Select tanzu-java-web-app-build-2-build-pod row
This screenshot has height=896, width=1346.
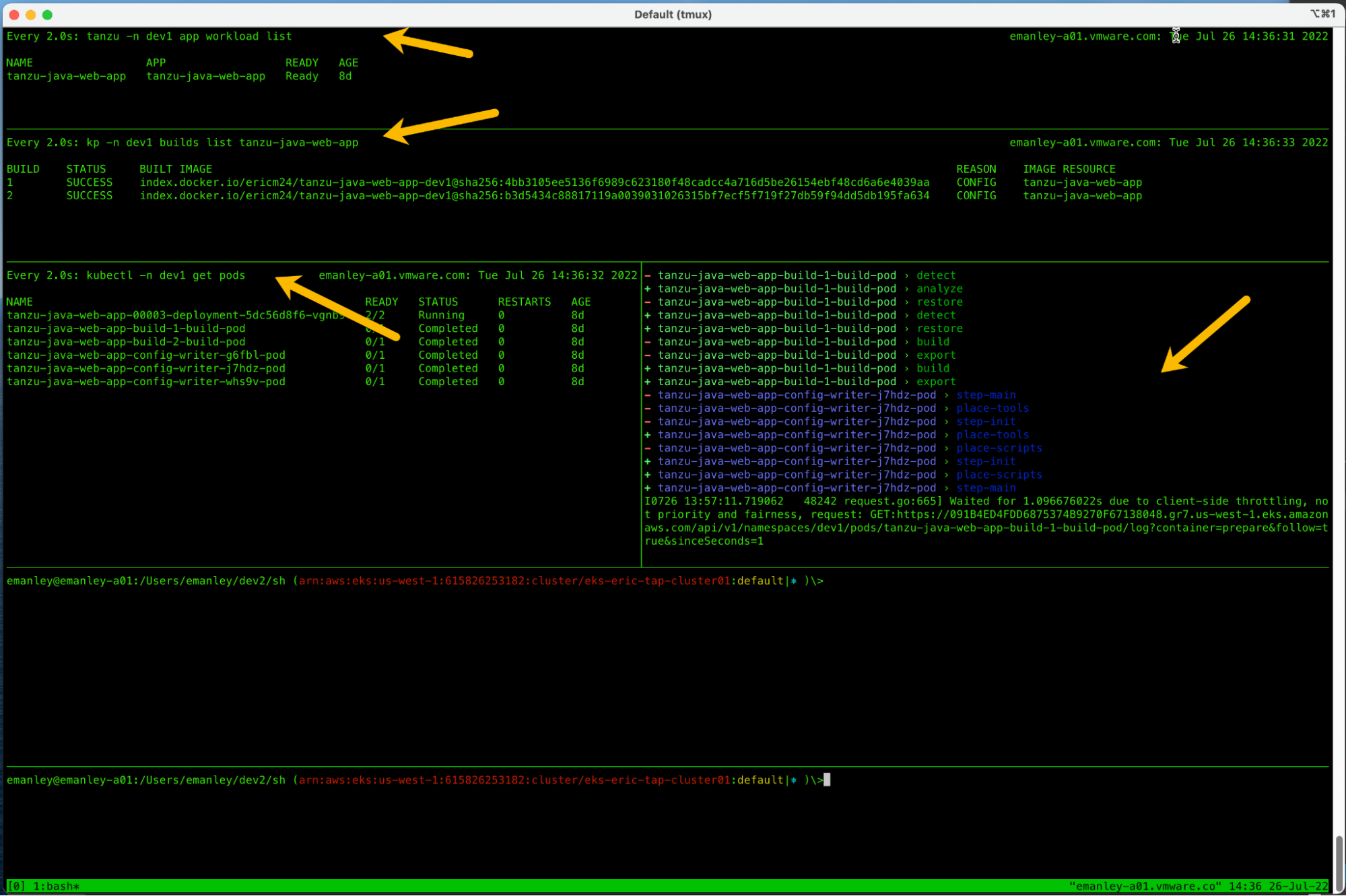tap(126, 342)
